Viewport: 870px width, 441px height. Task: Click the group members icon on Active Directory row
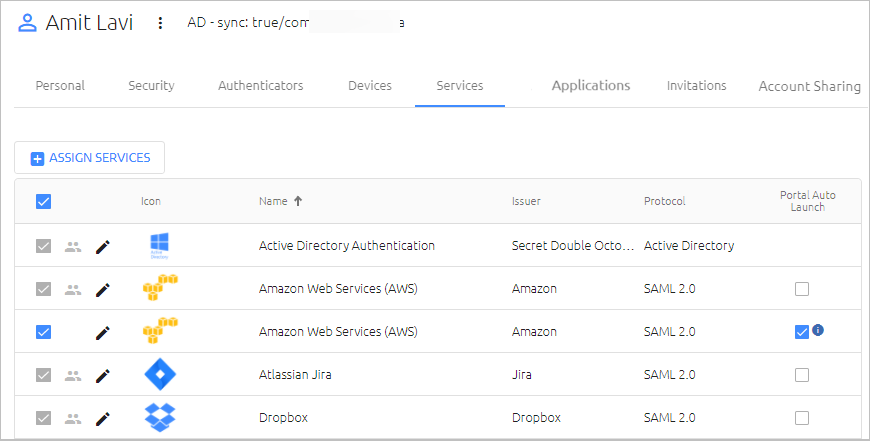point(73,246)
